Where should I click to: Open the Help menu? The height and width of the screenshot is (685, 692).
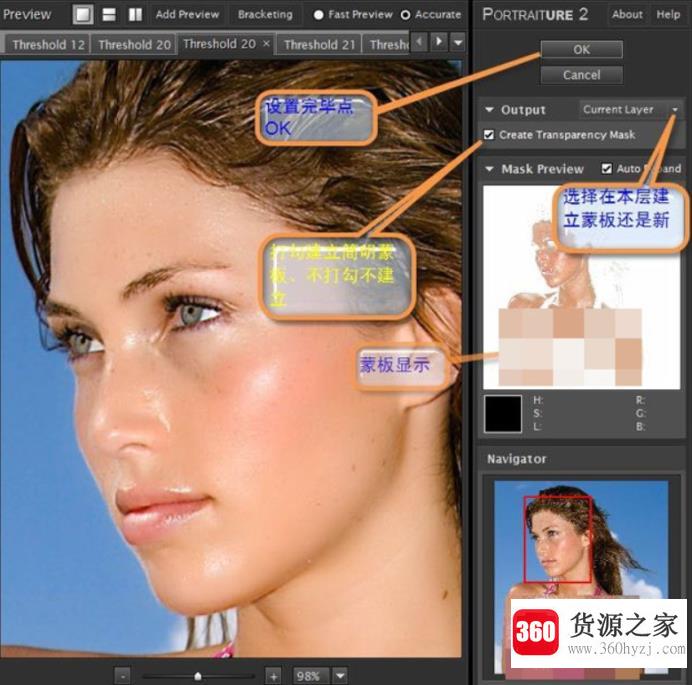[x=668, y=15]
